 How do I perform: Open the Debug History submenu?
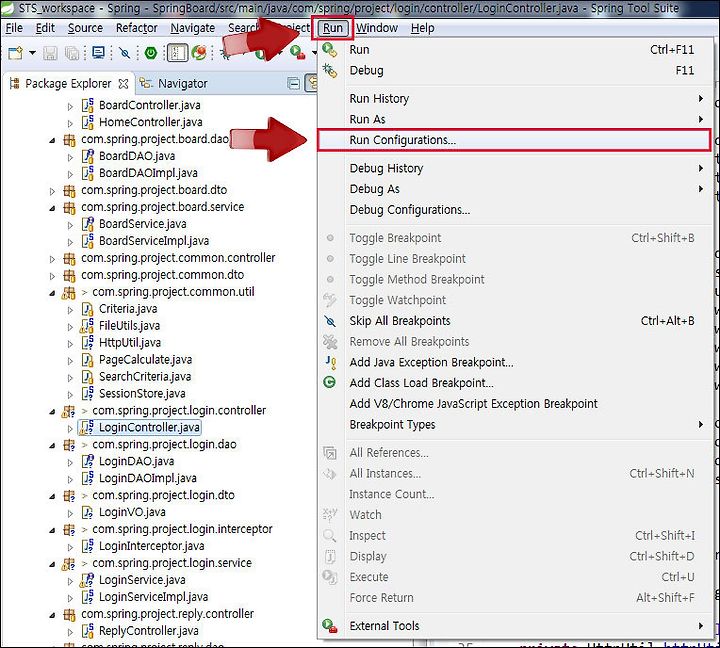pos(515,168)
